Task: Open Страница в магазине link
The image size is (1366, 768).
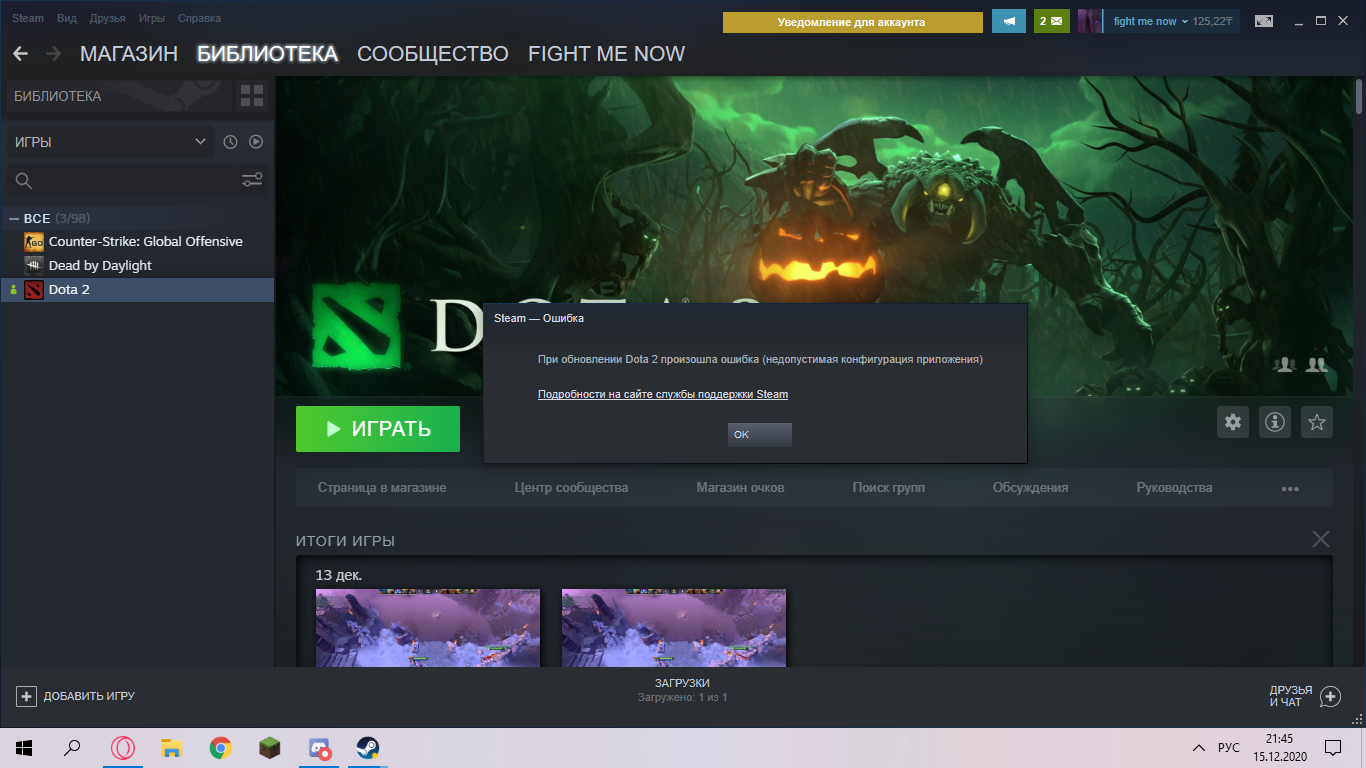Action: point(382,488)
